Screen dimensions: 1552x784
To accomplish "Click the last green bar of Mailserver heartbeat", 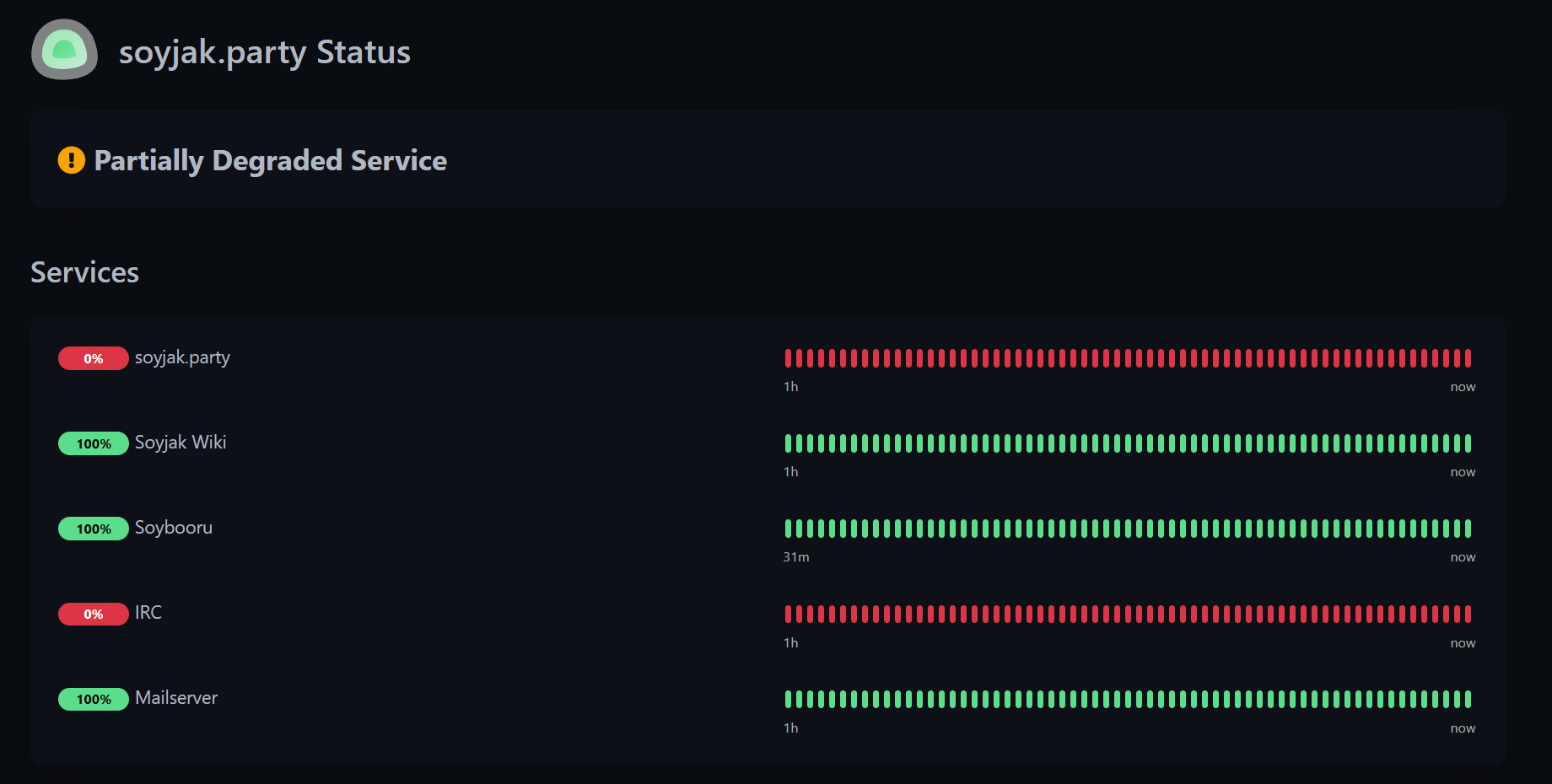I will tap(1468, 699).
